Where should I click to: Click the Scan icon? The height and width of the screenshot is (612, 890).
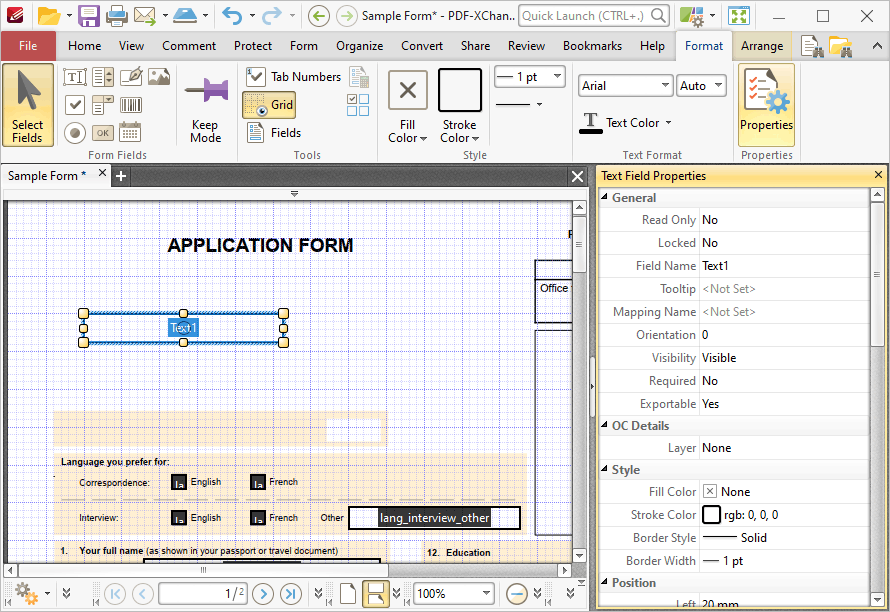point(185,16)
